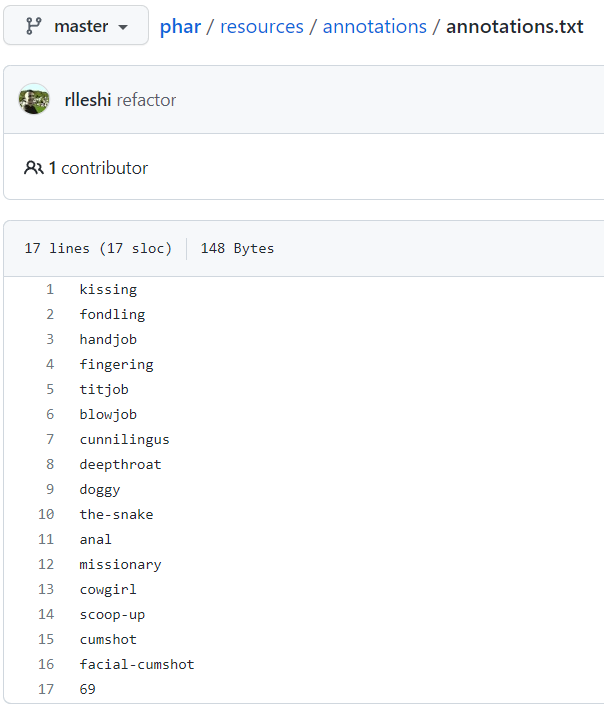Click the 17 lines (17 sloc) info
Image resolution: width=604 pixels, height=705 pixels.
tap(98, 248)
